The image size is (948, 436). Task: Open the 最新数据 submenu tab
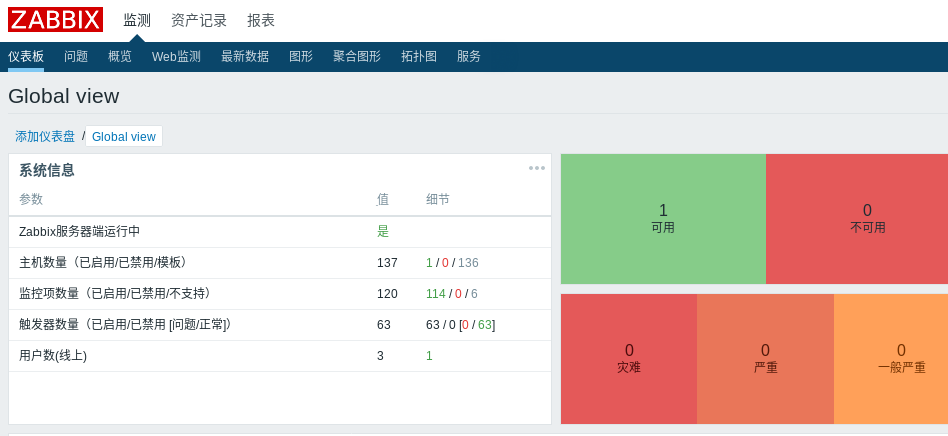[x=245, y=57]
